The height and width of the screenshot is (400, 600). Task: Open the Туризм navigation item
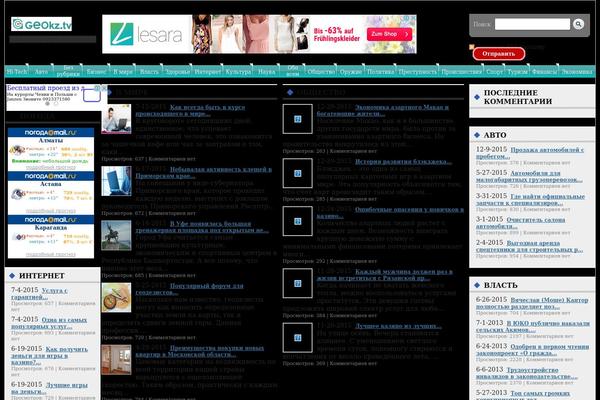click(517, 72)
